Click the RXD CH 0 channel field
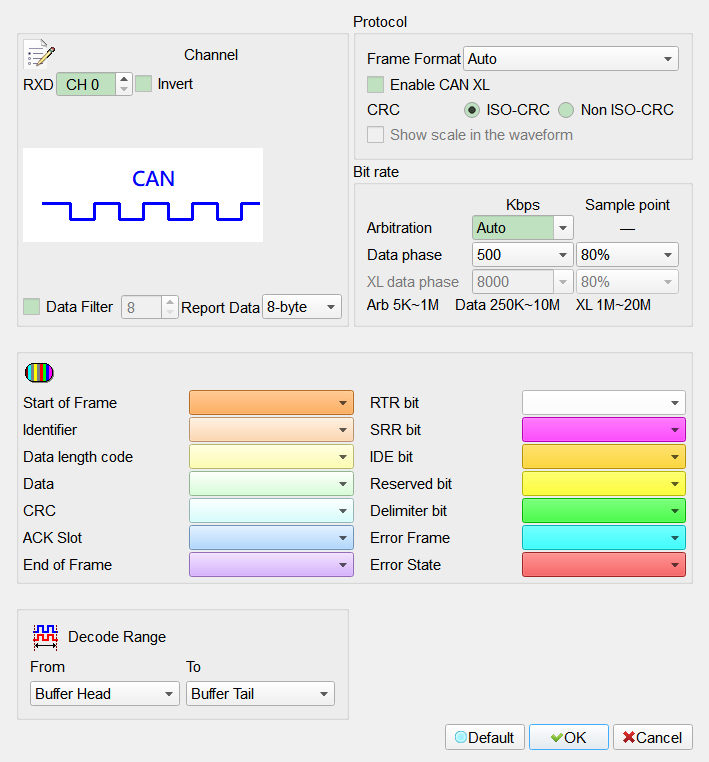This screenshot has width=709, height=762. pos(86,84)
